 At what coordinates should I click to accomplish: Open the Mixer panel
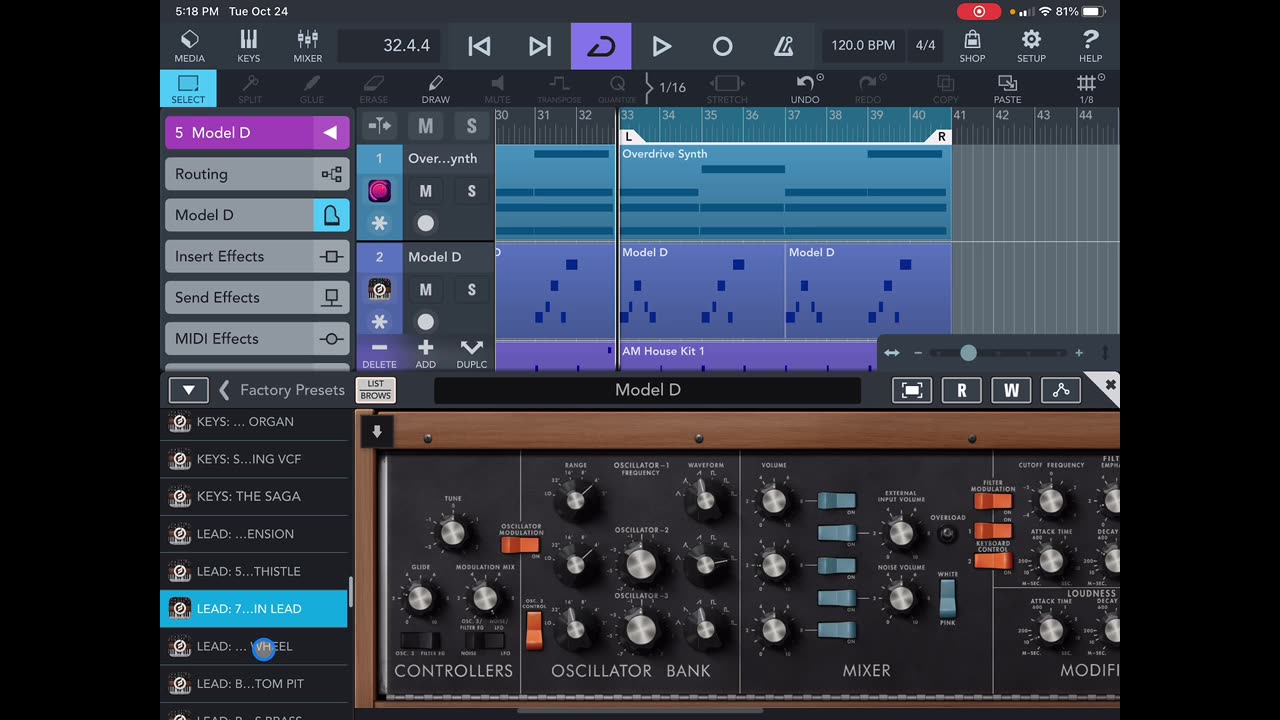click(x=307, y=46)
